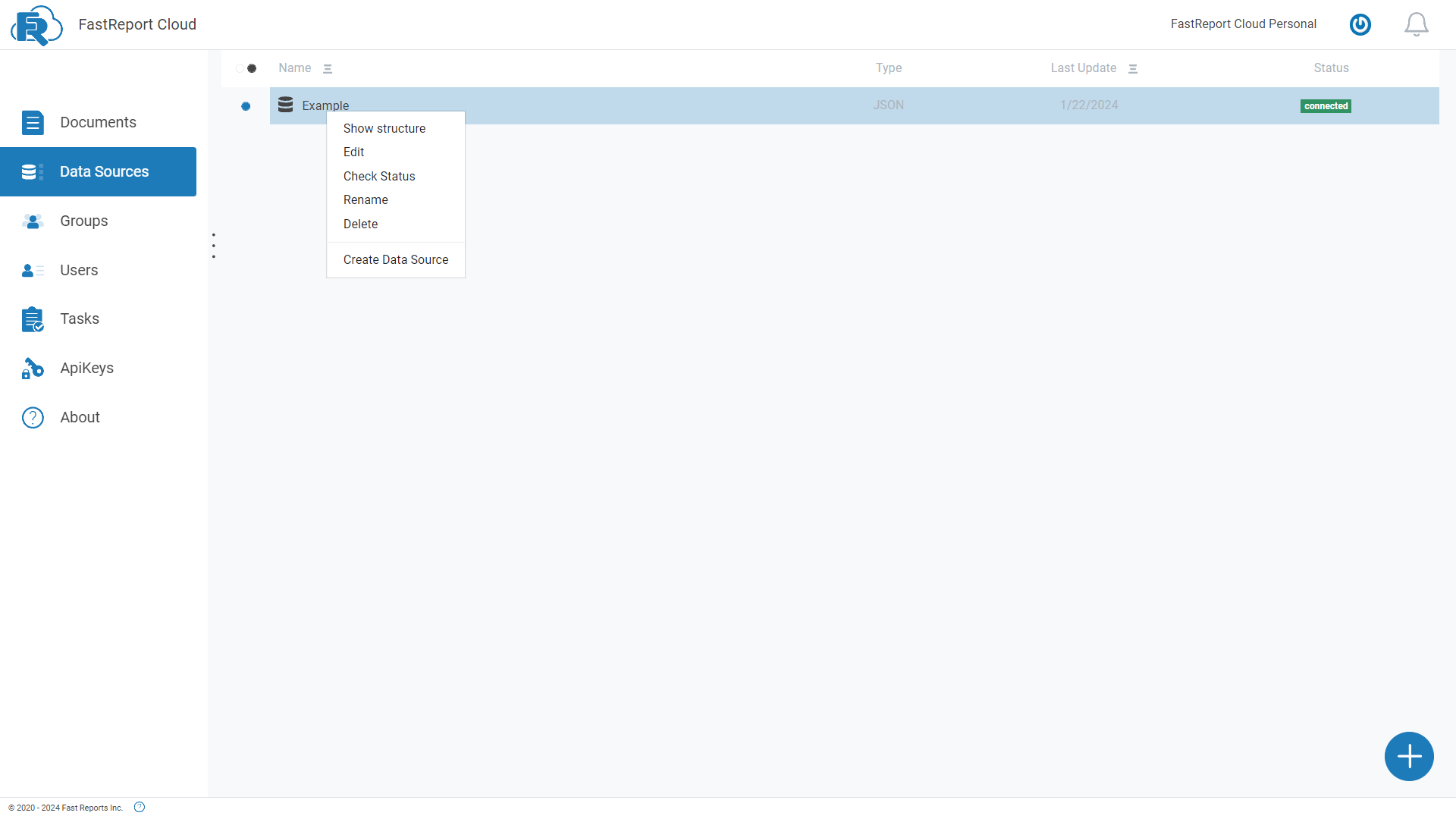The image size is (1456, 819).
Task: Open the Name column filter menu
Action: click(x=328, y=68)
